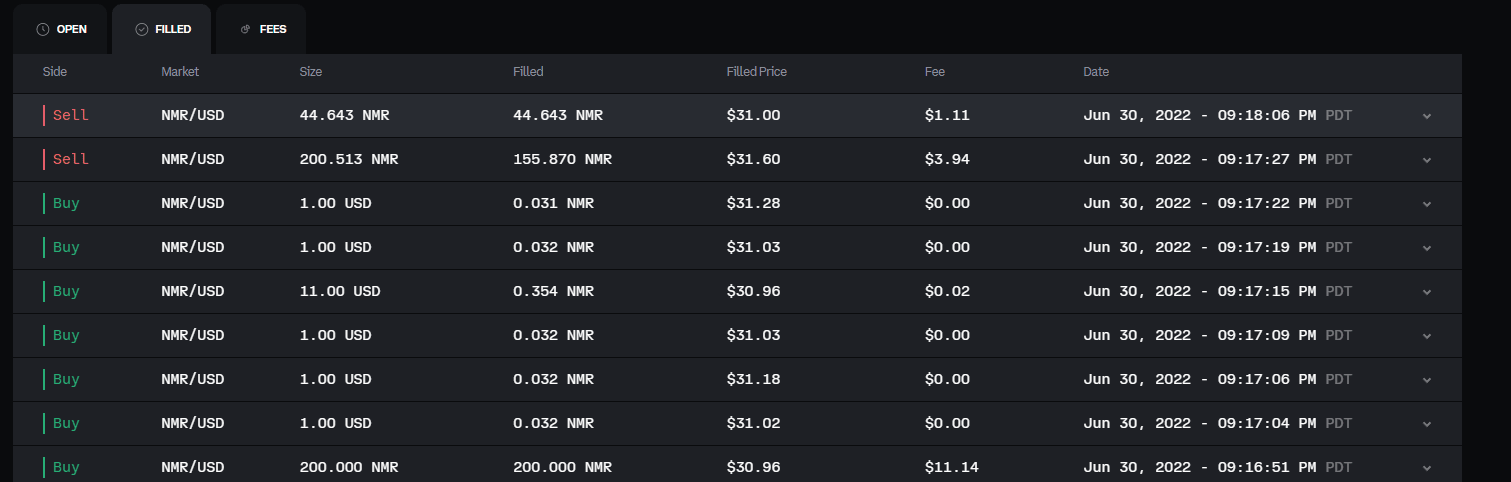Expand the Buy order at 09:17:22 PM
1511x482 pixels.
point(1427,204)
